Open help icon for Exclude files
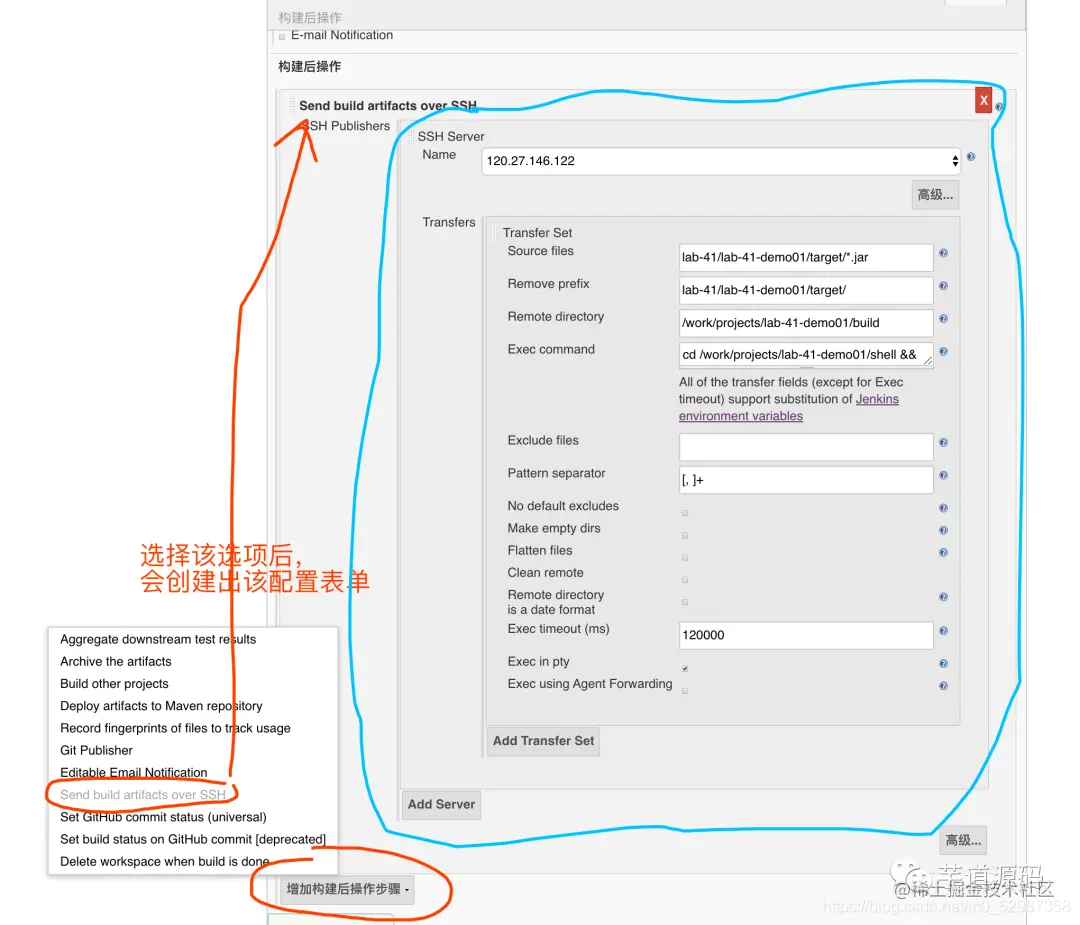 (943, 442)
